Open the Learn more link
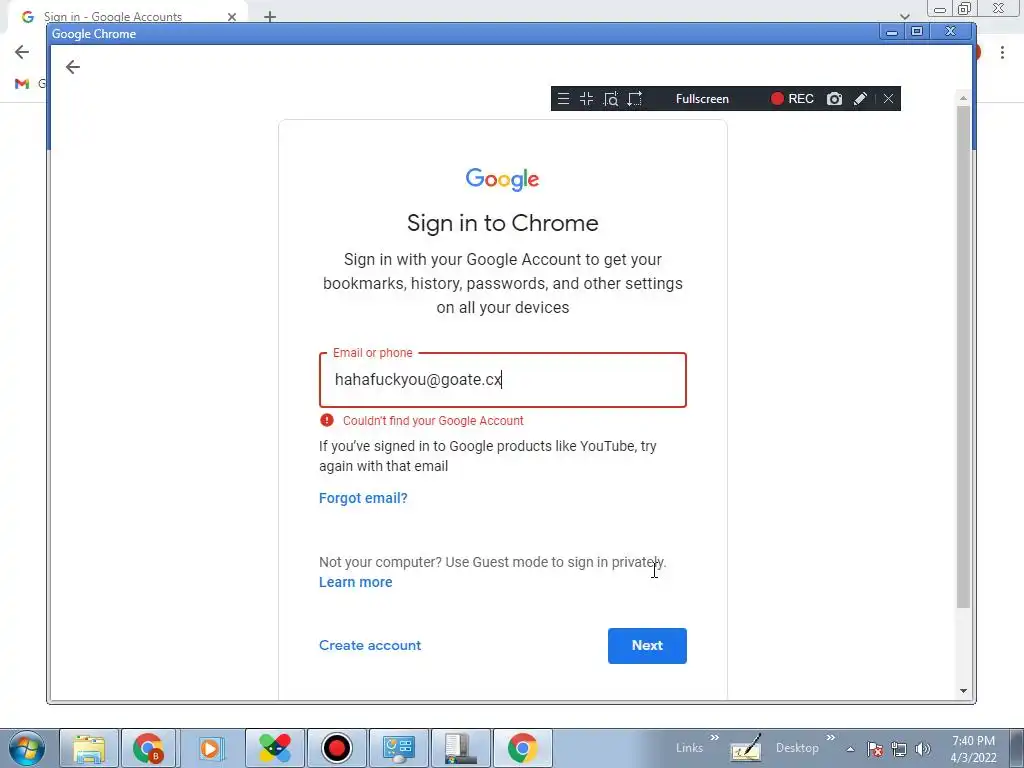Viewport: 1024px width, 768px height. pos(355,582)
